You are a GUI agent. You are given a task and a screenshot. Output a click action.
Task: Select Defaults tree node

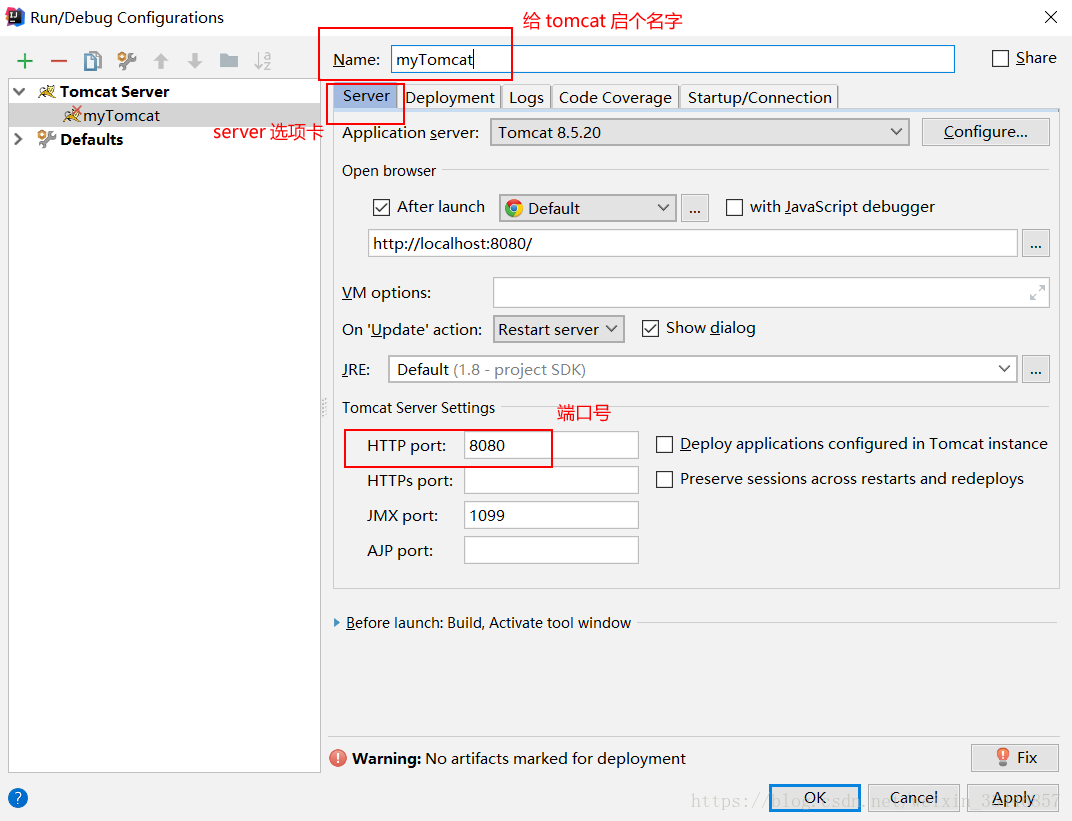[91, 139]
